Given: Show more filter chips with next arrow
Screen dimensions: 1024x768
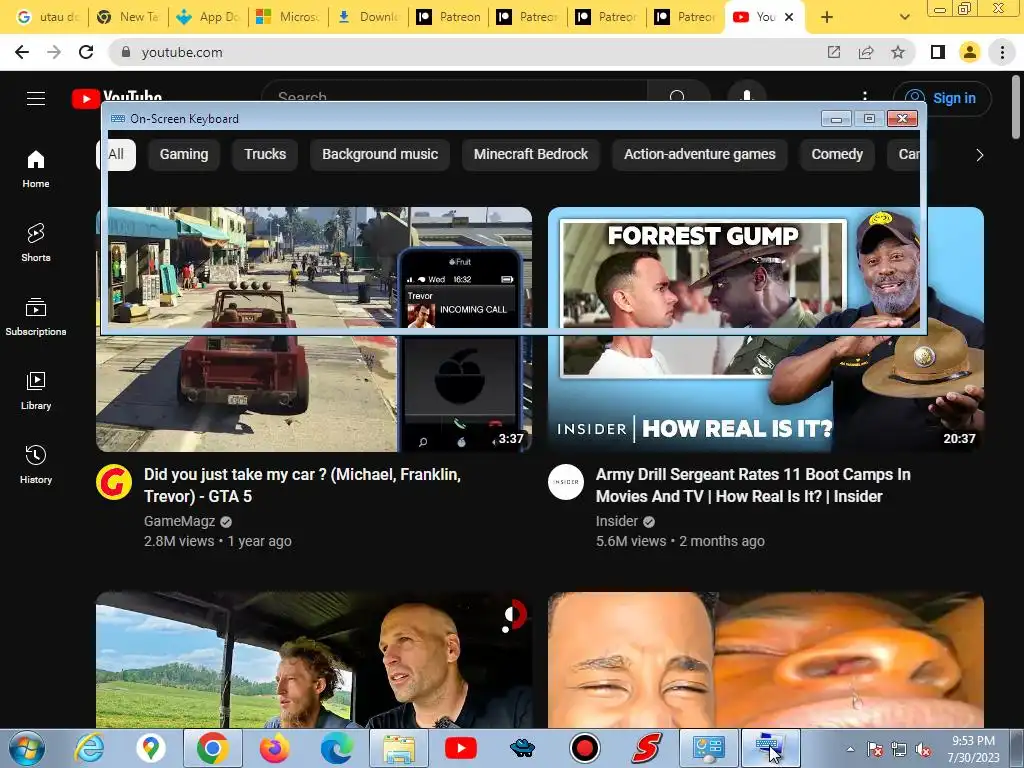Looking at the screenshot, I should coord(979,155).
